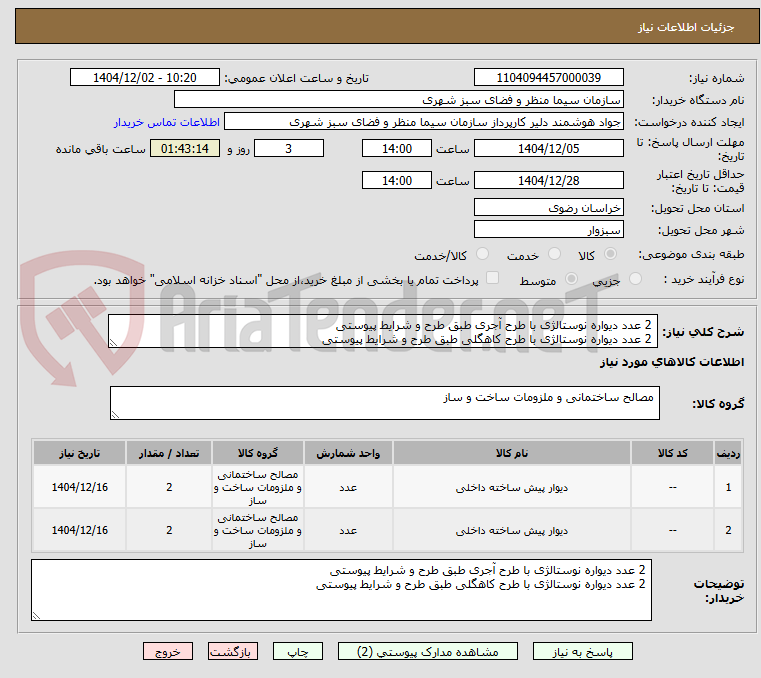This screenshot has height=678, width=761.
Task: Click the نام دستگاه خریدار field
Action: (x=398, y=99)
